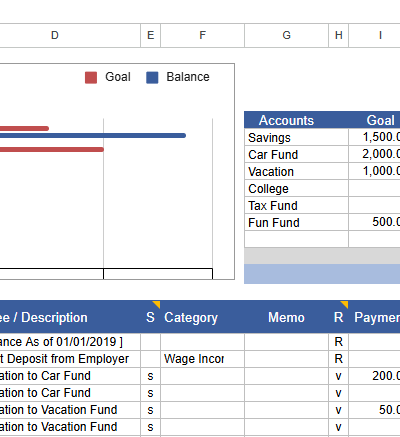Select the short top red Goal bar
400x437 pixels.
24,128
